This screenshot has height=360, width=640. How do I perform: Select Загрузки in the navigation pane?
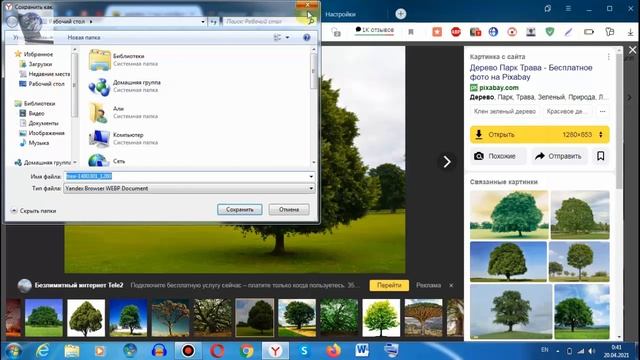pyautogui.click(x=36, y=64)
